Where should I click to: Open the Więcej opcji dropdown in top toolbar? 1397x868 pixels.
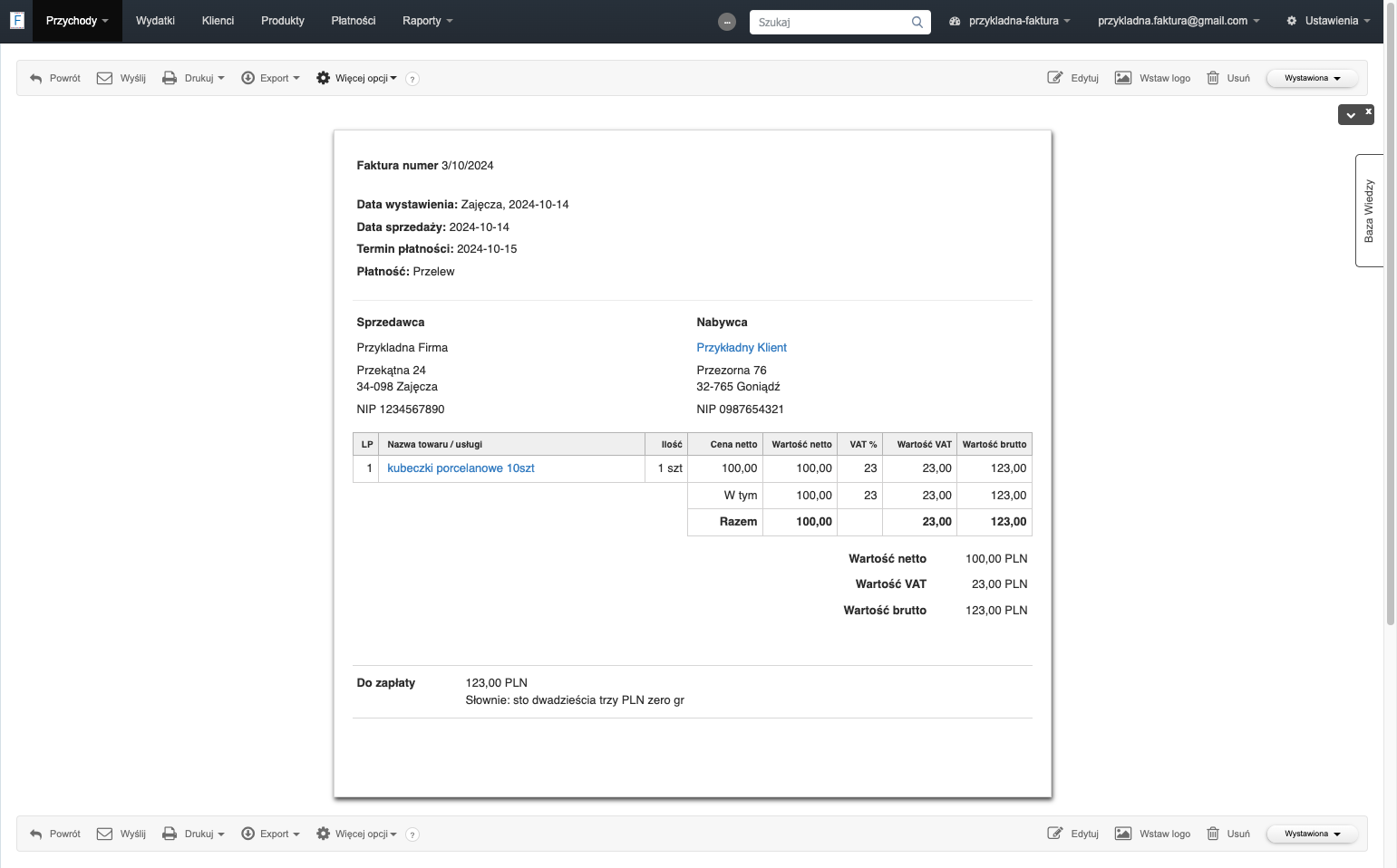(x=356, y=78)
